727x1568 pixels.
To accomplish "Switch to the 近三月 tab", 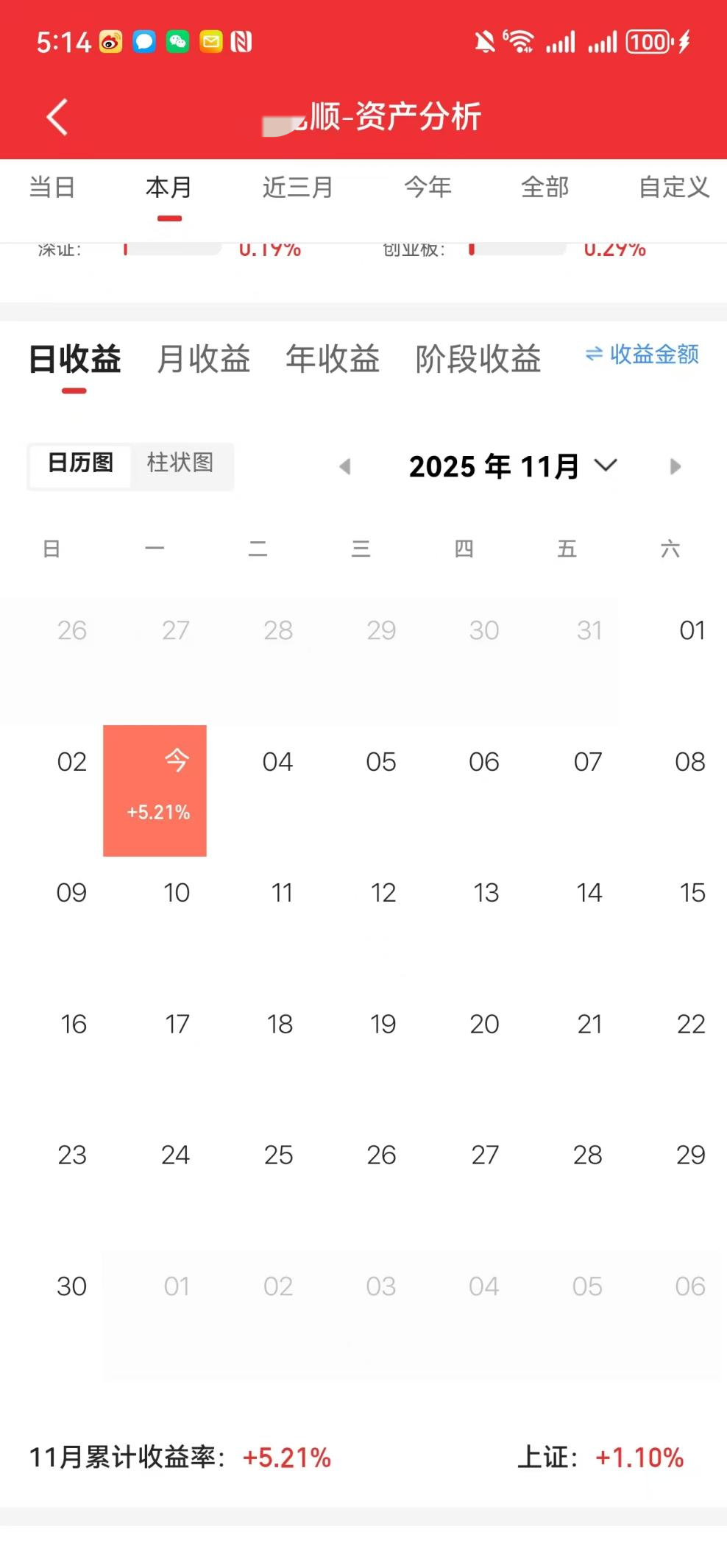I will [x=297, y=188].
